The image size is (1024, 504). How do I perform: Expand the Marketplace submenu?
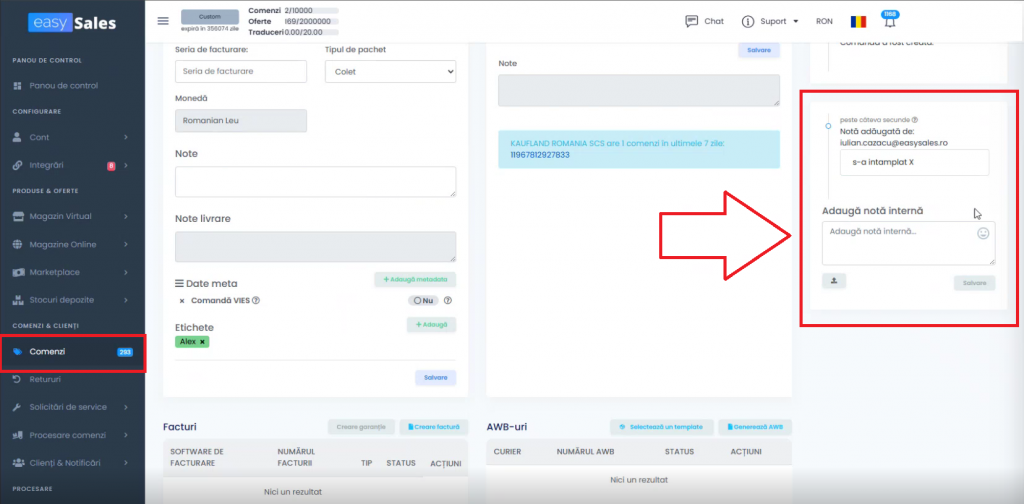tap(125, 272)
